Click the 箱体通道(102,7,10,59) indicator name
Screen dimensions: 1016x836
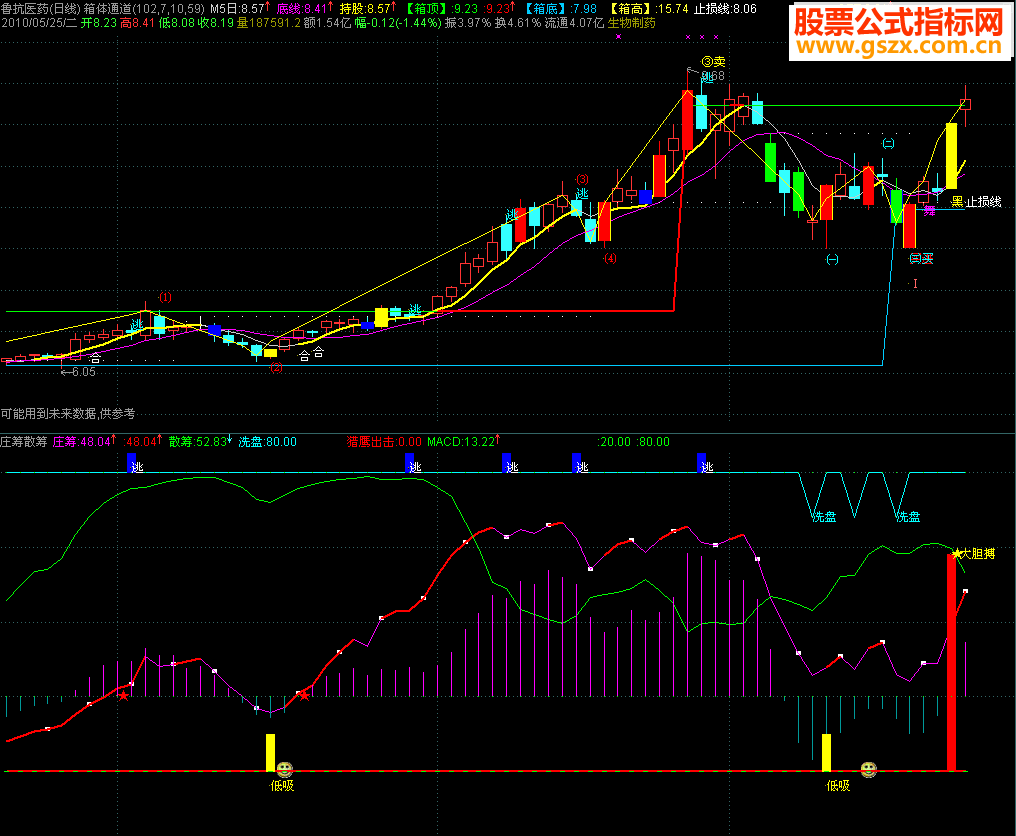click(x=144, y=8)
